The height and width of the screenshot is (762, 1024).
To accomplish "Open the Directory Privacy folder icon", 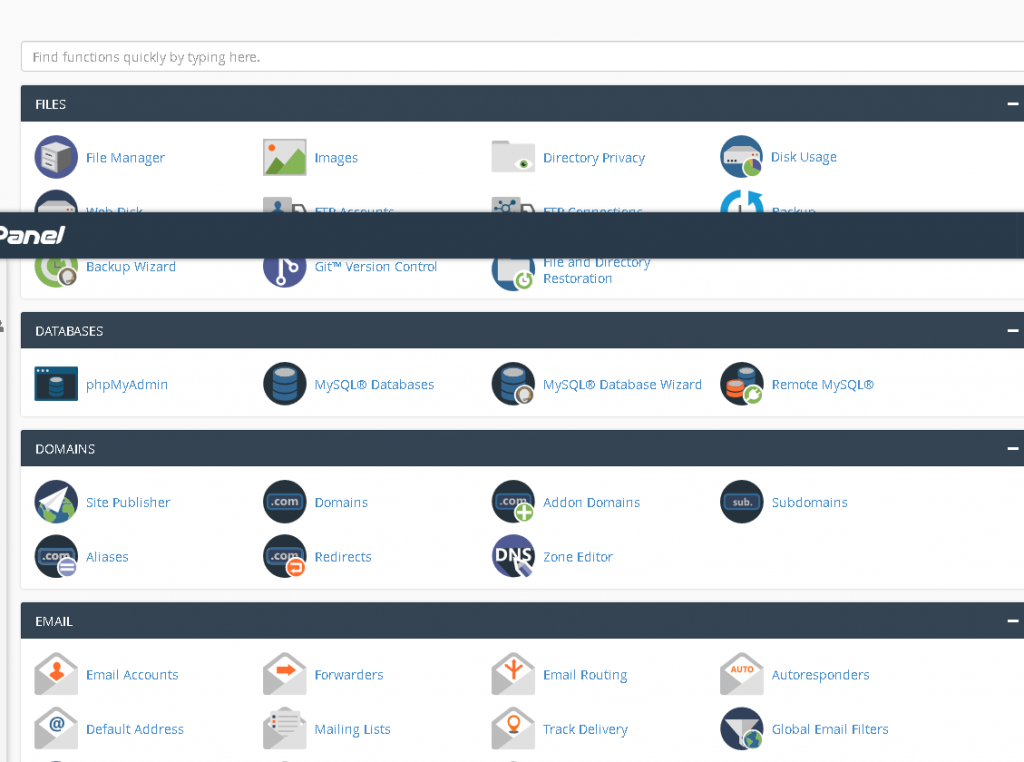I will click(x=513, y=157).
